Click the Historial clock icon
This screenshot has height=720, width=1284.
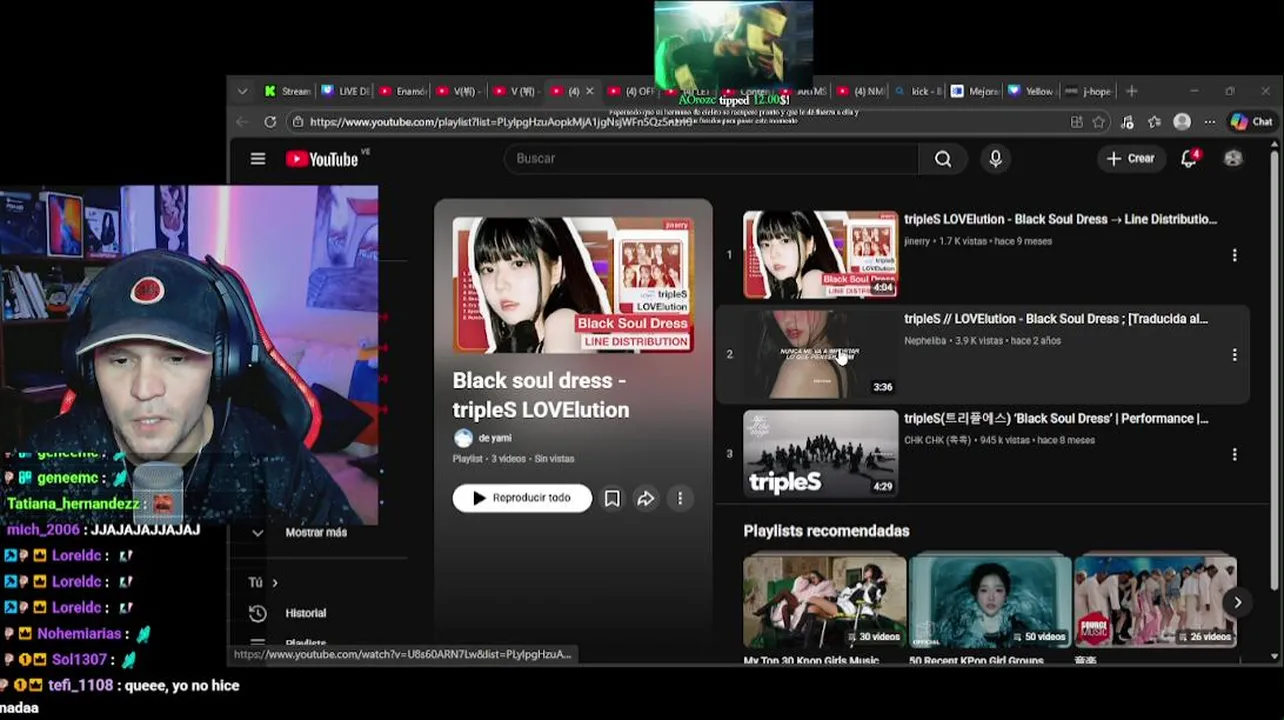(258, 613)
